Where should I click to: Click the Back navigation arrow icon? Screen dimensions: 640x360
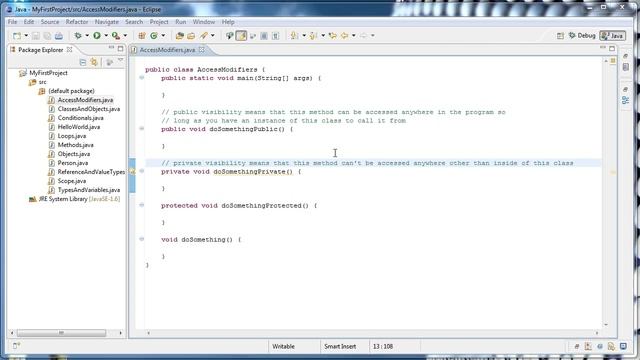[x=344, y=36]
